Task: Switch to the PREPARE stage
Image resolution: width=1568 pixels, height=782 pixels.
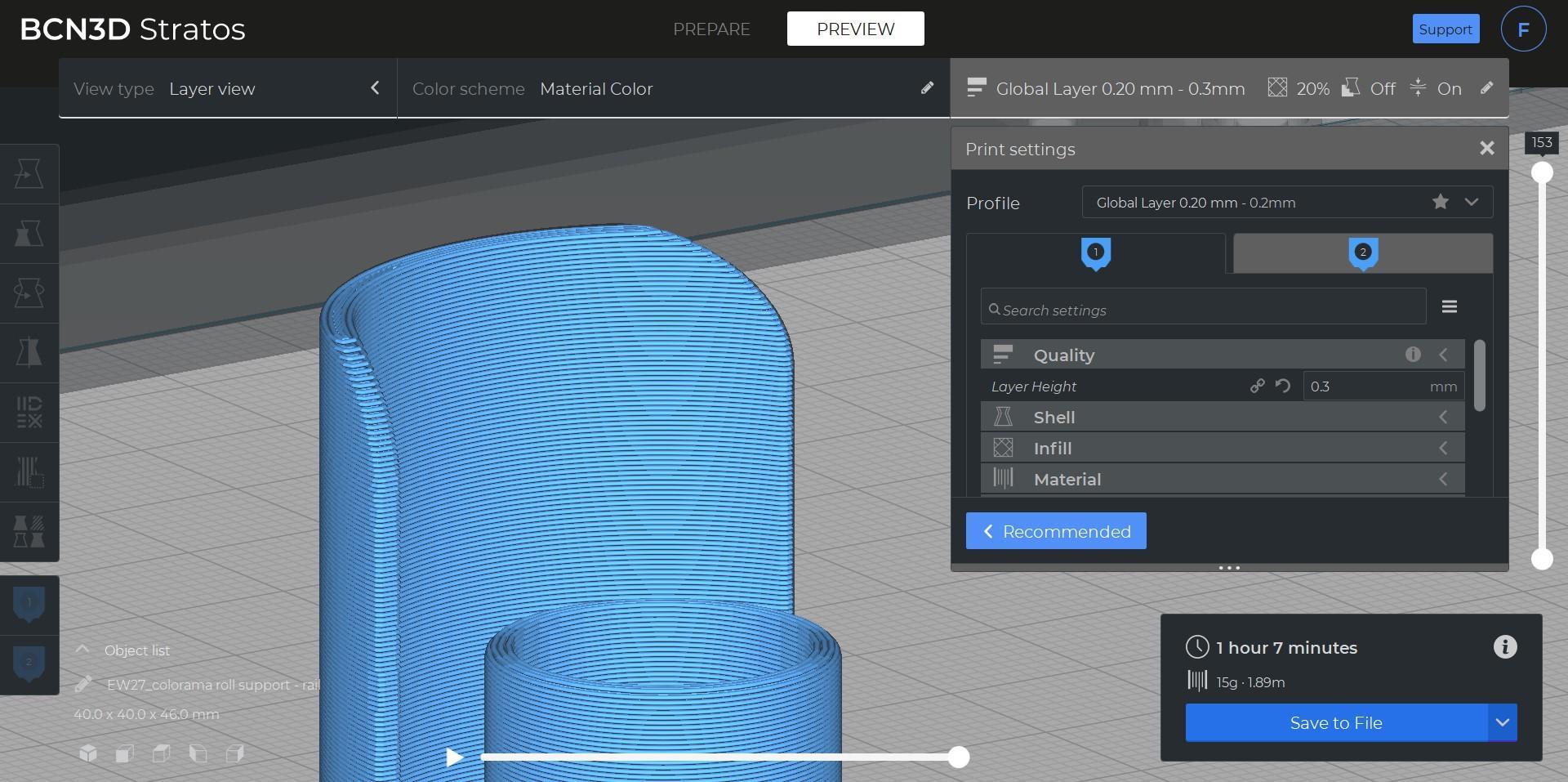Action: [710, 29]
